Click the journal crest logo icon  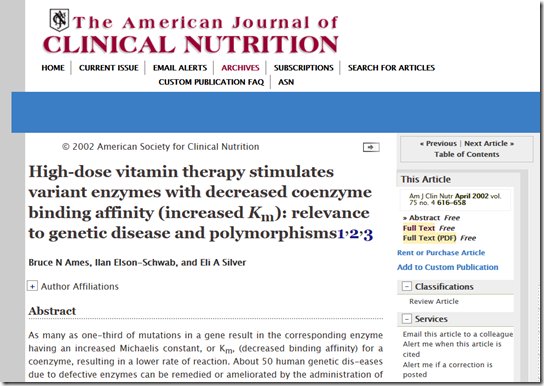pos(59,20)
